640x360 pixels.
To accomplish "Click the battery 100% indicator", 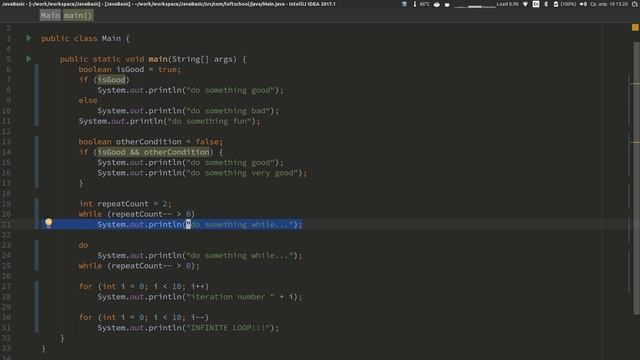I will [565, 4].
